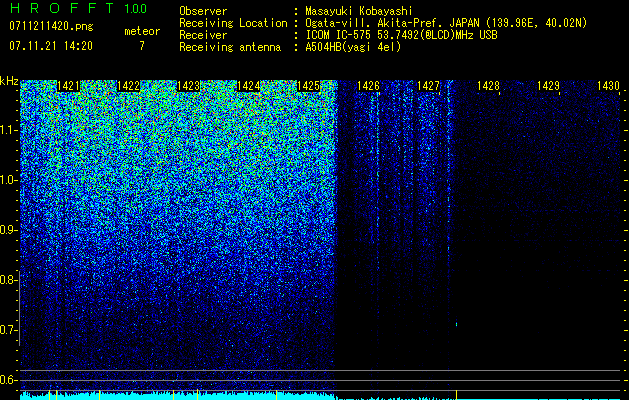Click the 1427 time marker
This screenshot has height=400, width=629.
[x=428, y=86]
